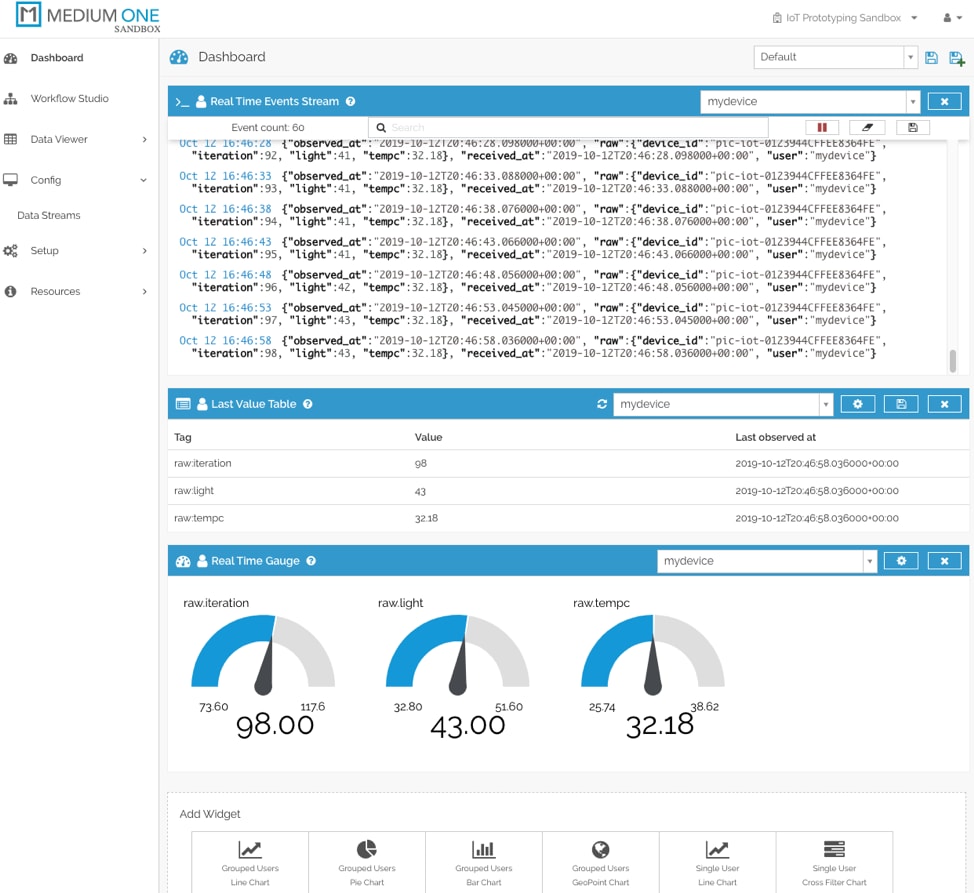Expand the Setup sidebar section
This screenshot has width=974, height=893.
pyautogui.click(x=47, y=251)
